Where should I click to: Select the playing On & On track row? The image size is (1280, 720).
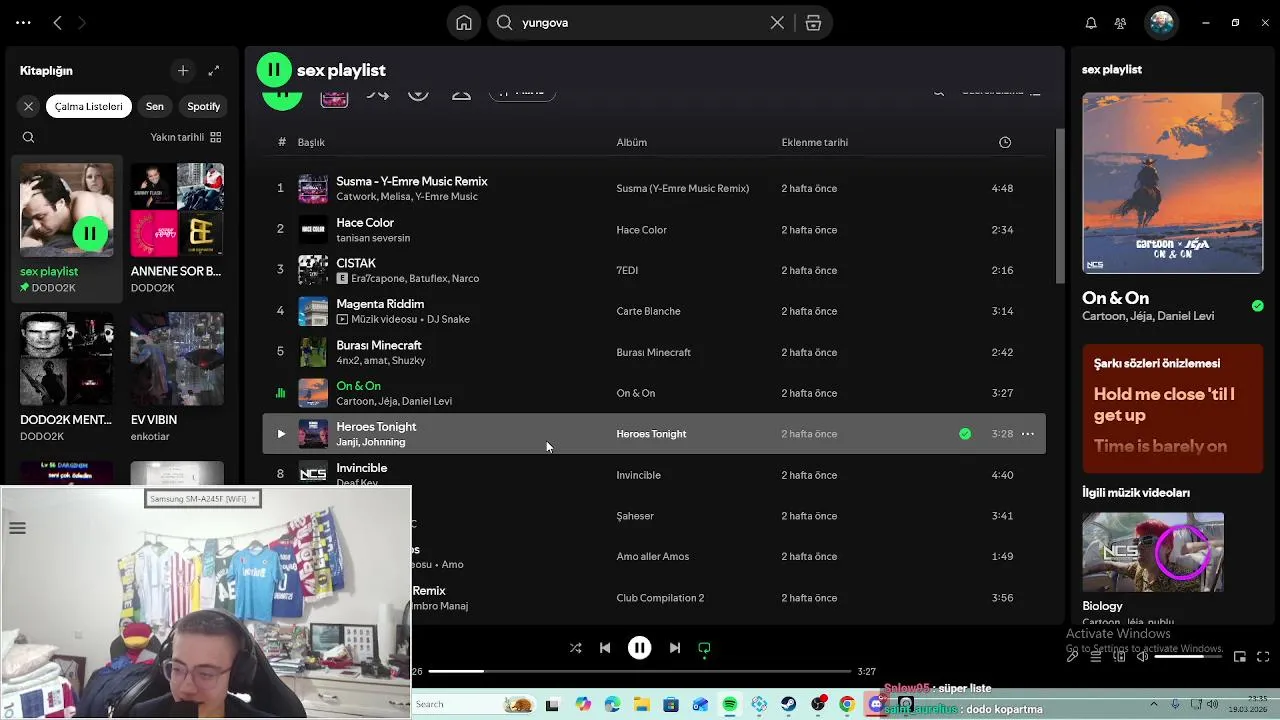654,393
